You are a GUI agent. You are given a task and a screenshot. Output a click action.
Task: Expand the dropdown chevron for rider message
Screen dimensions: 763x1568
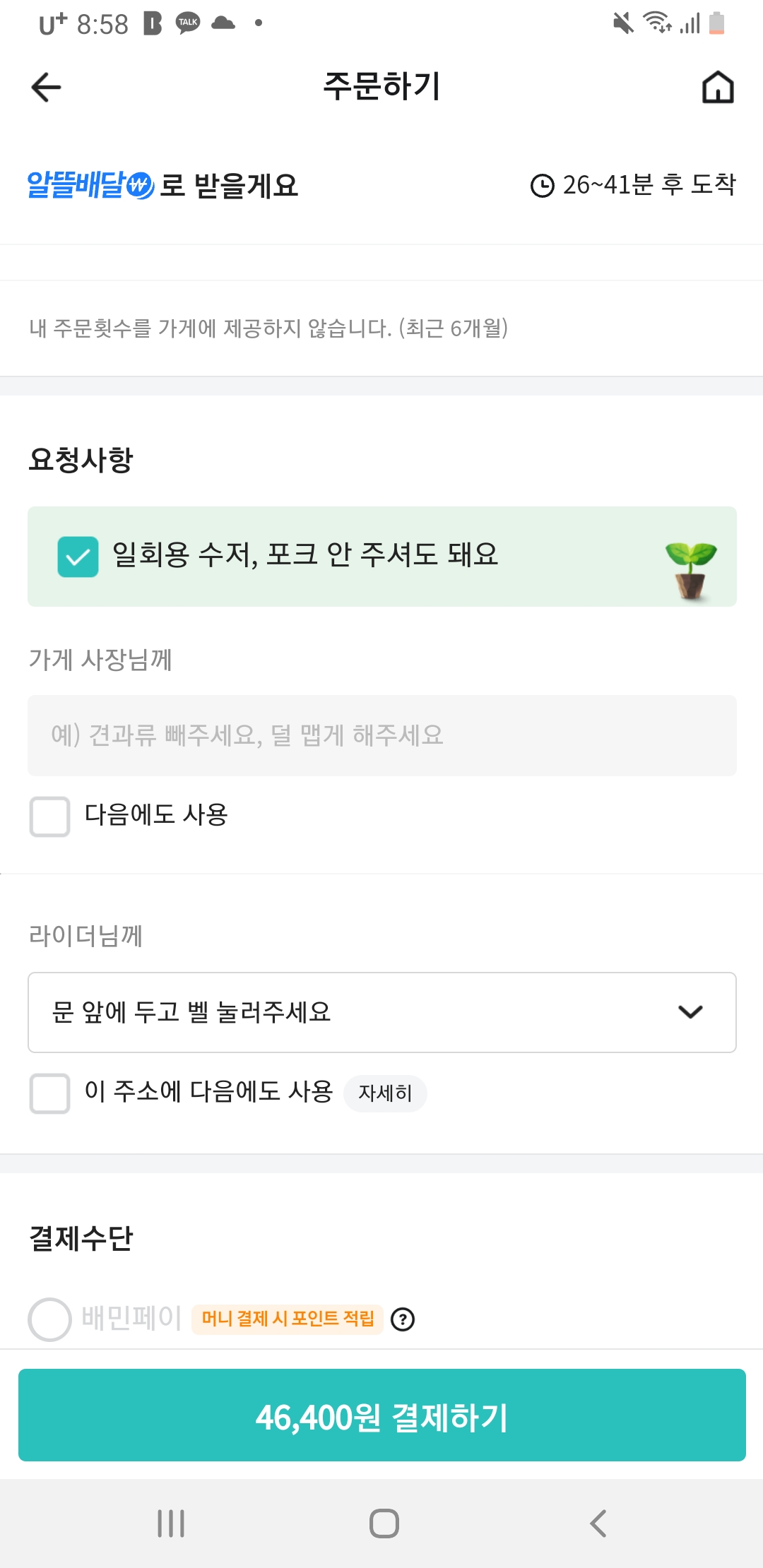tap(690, 1012)
